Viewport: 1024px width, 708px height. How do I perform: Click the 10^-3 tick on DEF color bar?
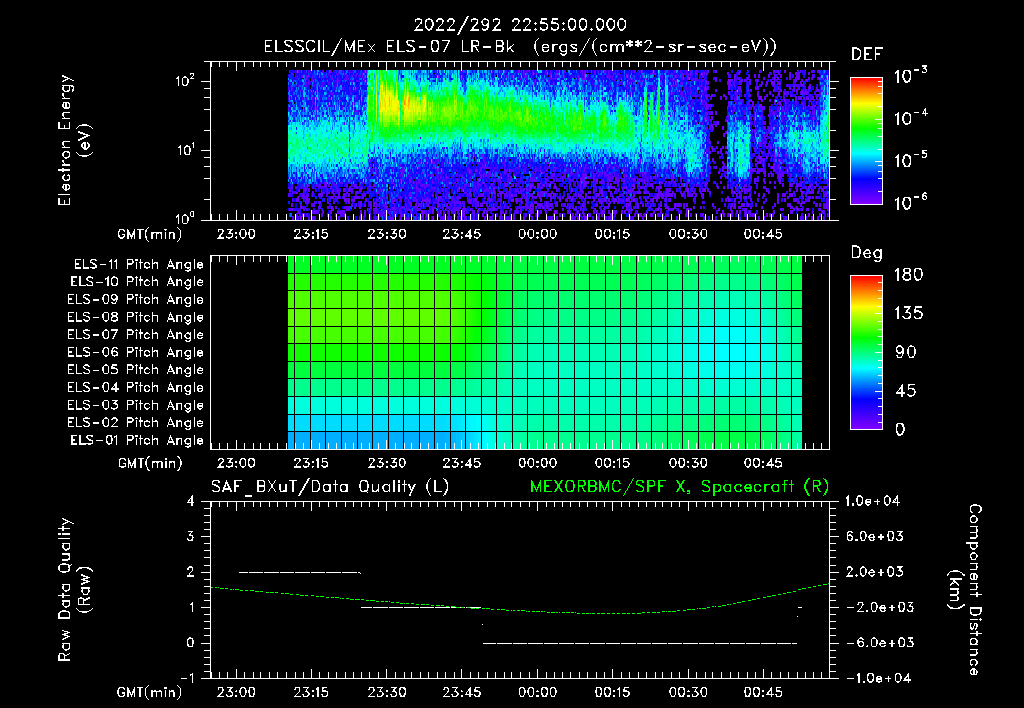coord(910,76)
